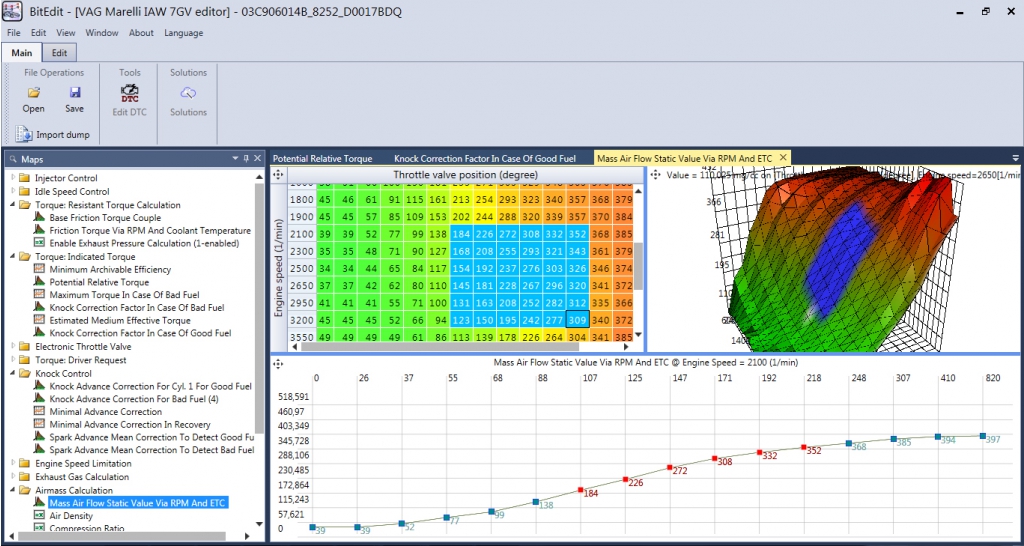
Task: Open the About menu
Action: click(141, 33)
